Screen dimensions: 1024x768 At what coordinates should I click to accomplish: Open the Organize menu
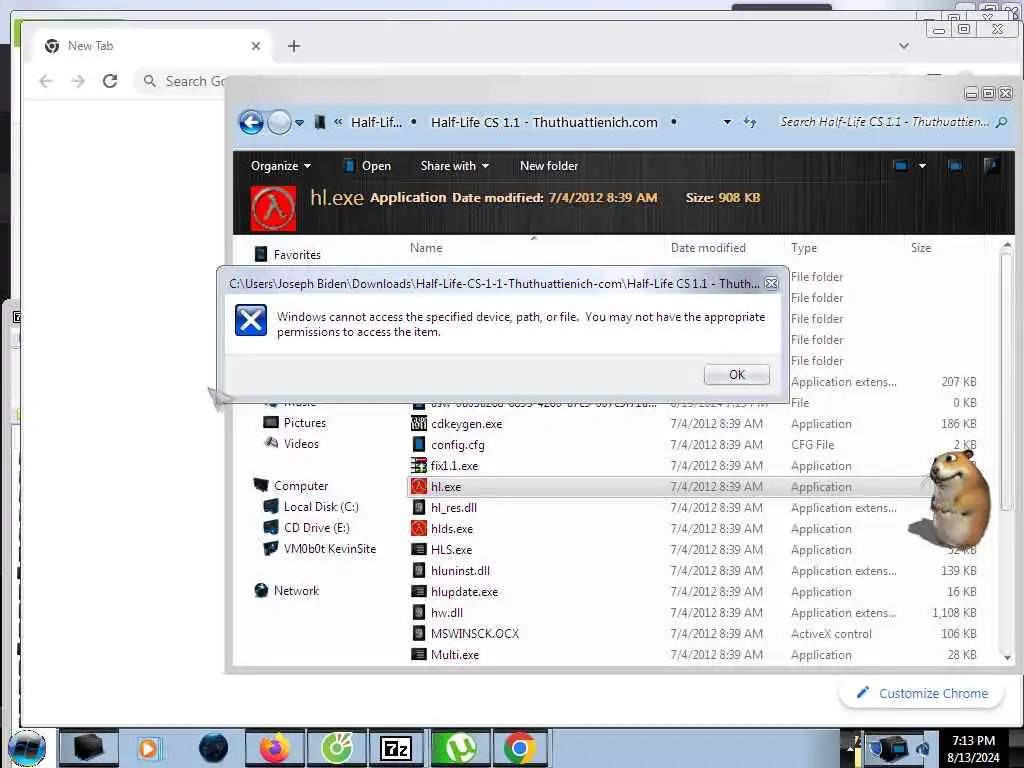[280, 166]
